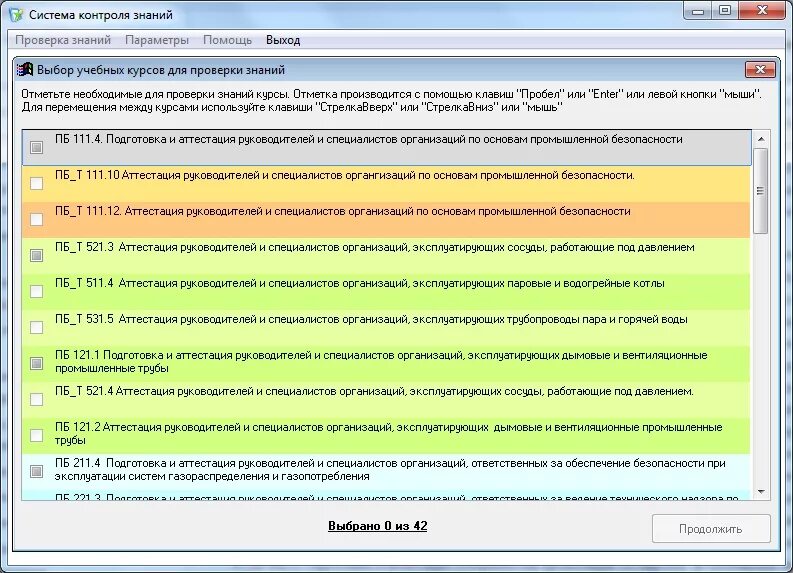This screenshot has height=573, width=793.
Task: Open the Помощь menu
Action: 227,40
